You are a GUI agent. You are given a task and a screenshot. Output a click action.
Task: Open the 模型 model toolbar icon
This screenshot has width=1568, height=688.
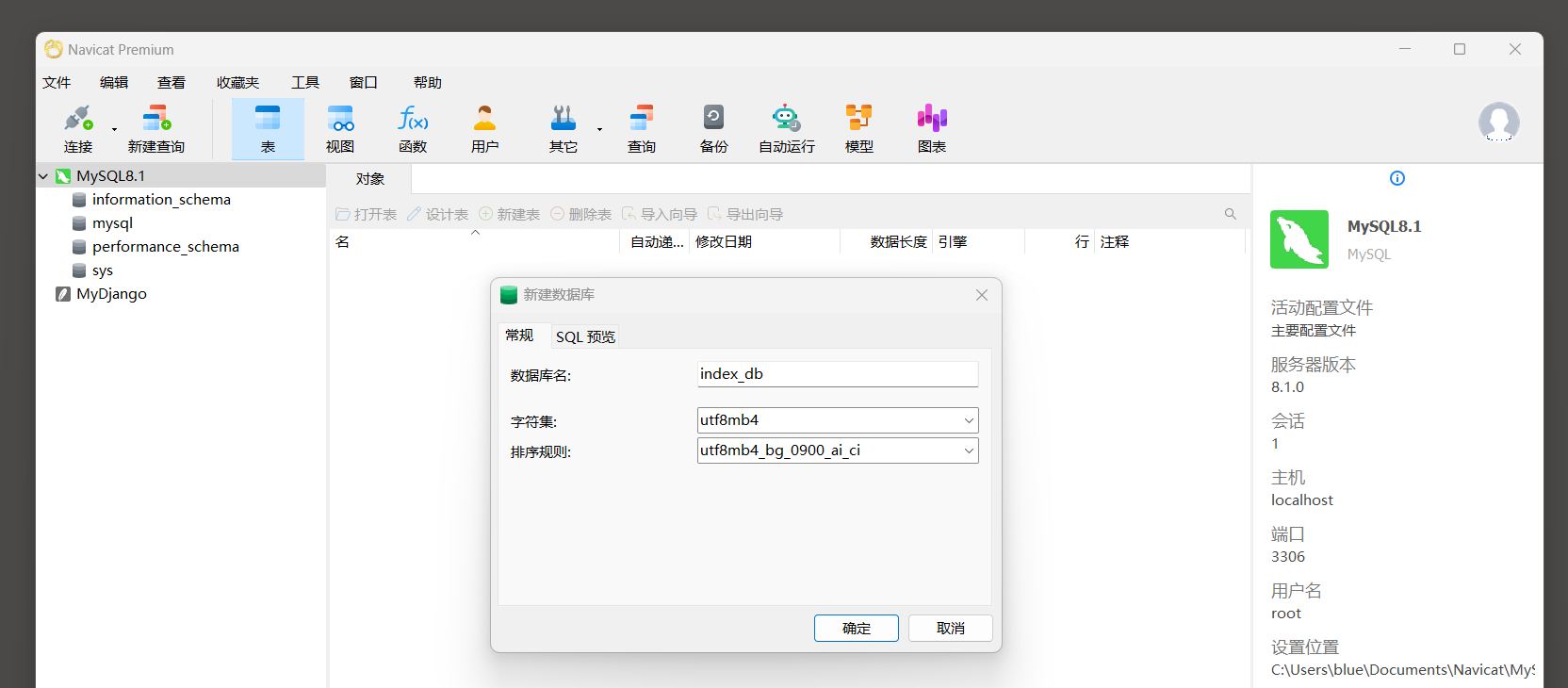pos(858,129)
